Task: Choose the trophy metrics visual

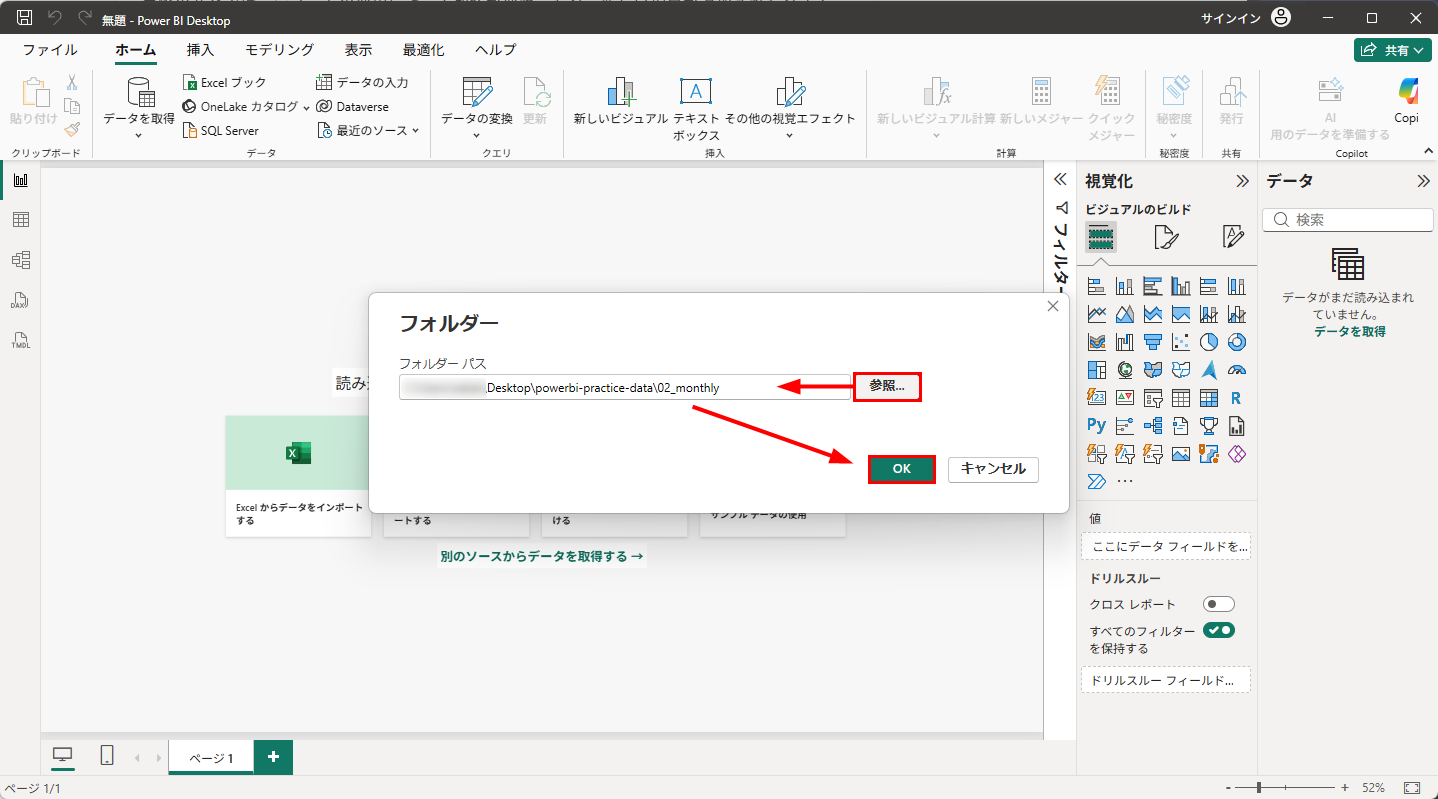Action: point(1208,426)
